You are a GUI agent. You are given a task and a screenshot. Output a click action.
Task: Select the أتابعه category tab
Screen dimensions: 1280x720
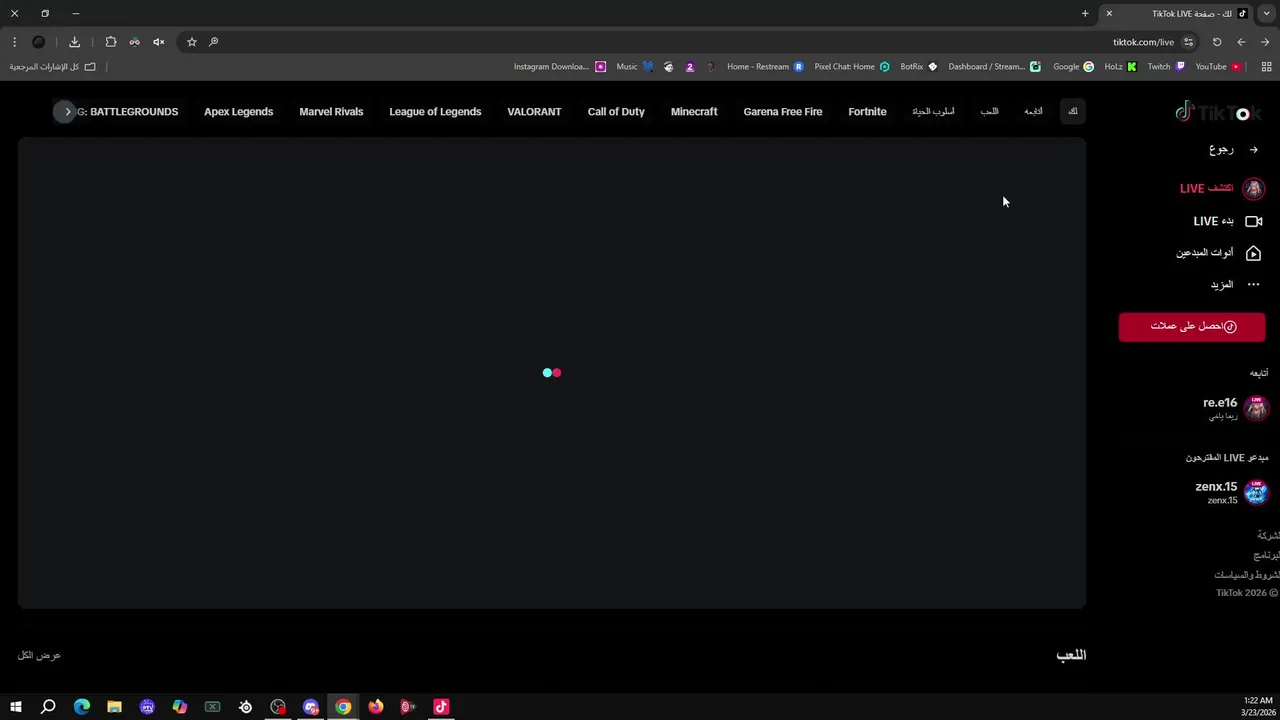(x=1033, y=112)
